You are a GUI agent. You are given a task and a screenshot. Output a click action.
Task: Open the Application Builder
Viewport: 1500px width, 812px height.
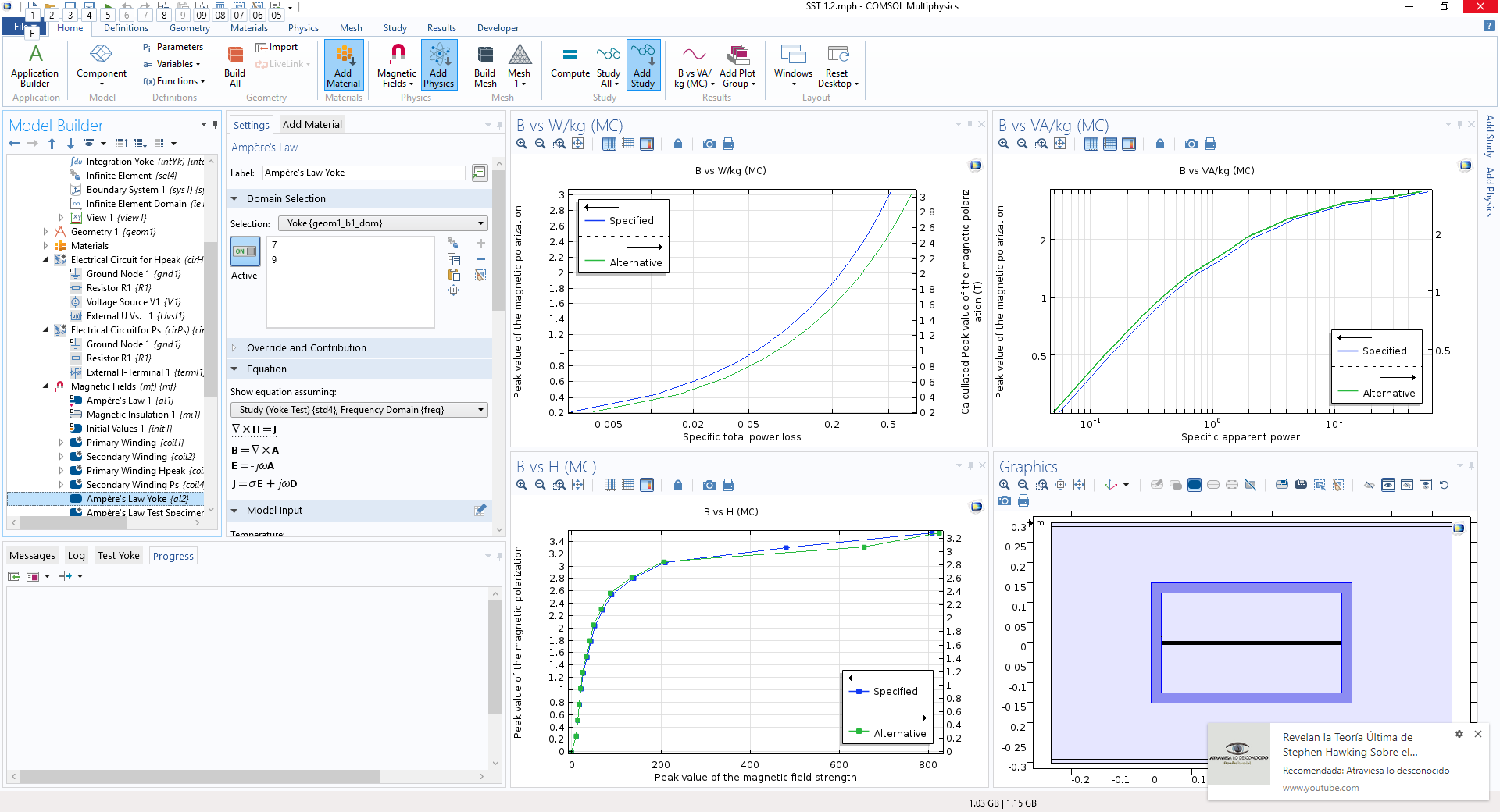point(34,65)
